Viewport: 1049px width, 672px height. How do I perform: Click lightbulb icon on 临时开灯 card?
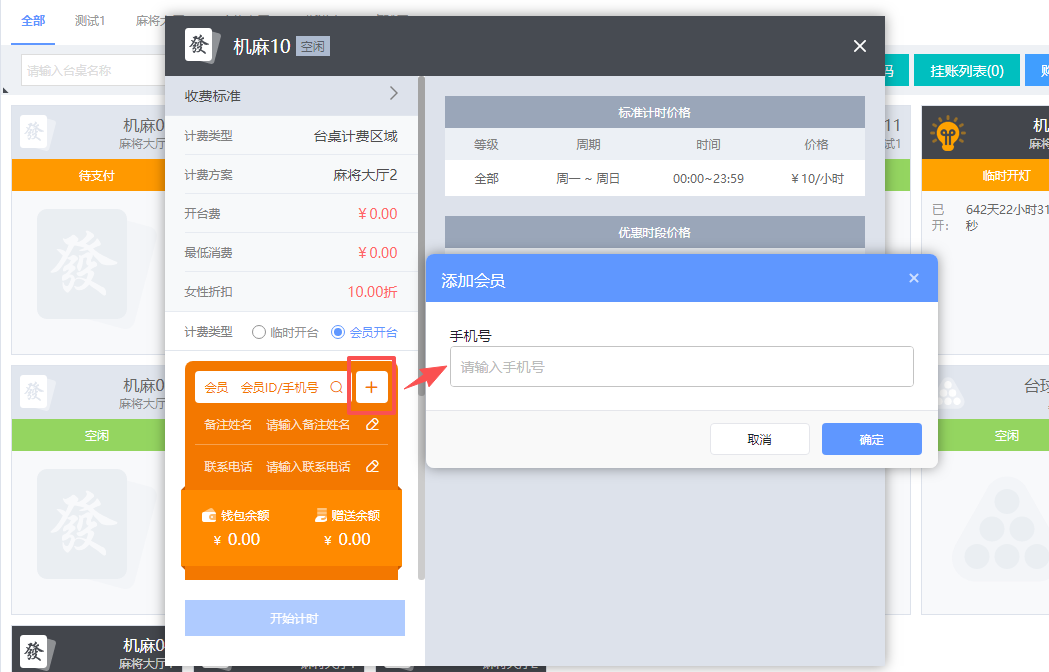[947, 133]
